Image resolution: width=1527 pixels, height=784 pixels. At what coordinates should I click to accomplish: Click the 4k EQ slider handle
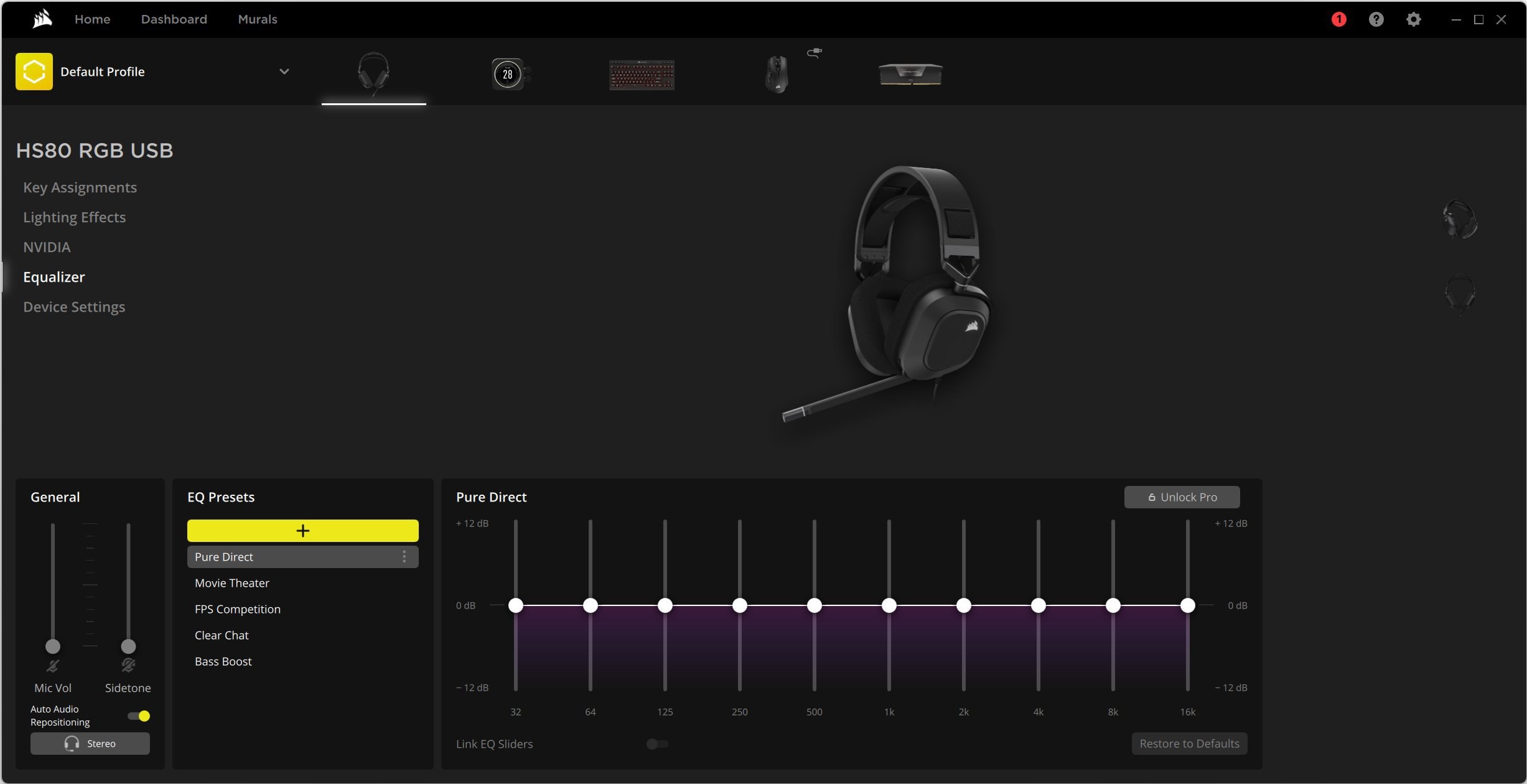coord(1039,605)
